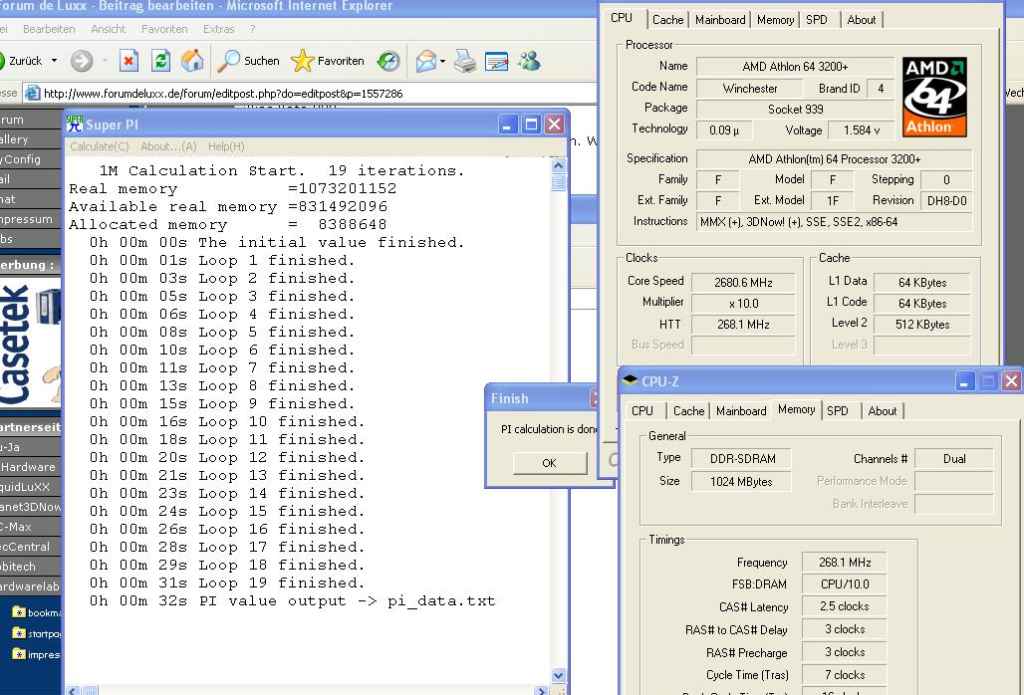1024x695 pixels.
Task: Click the memory Size 1024 MBytes field
Action: 741,481
